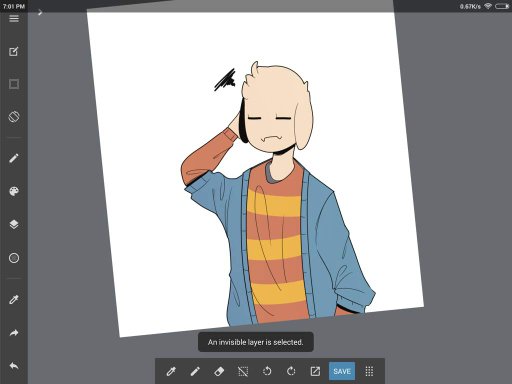
Task: Open the color palette panel
Action: 14,191
